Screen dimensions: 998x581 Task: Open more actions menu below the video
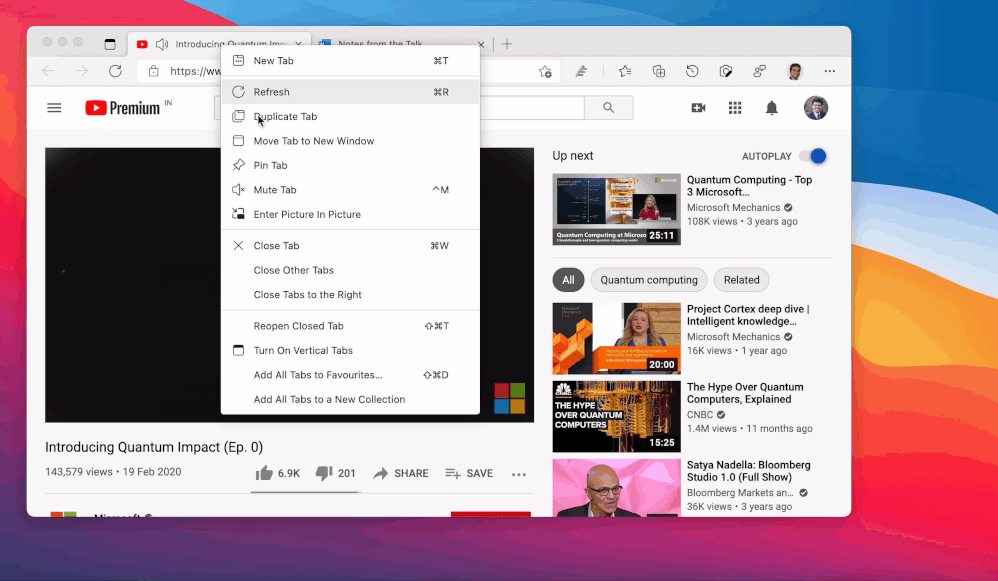[518, 473]
